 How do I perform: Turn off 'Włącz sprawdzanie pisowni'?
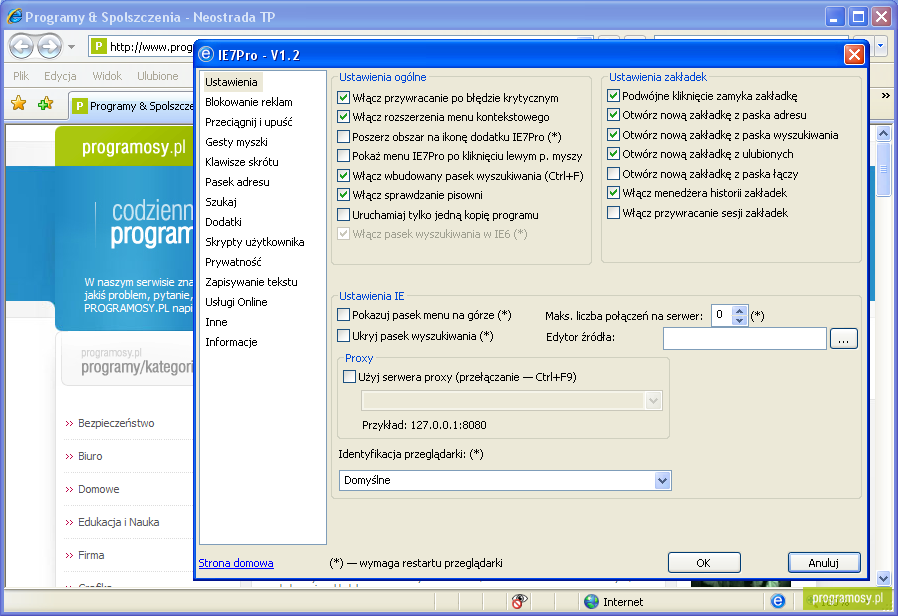tap(344, 195)
